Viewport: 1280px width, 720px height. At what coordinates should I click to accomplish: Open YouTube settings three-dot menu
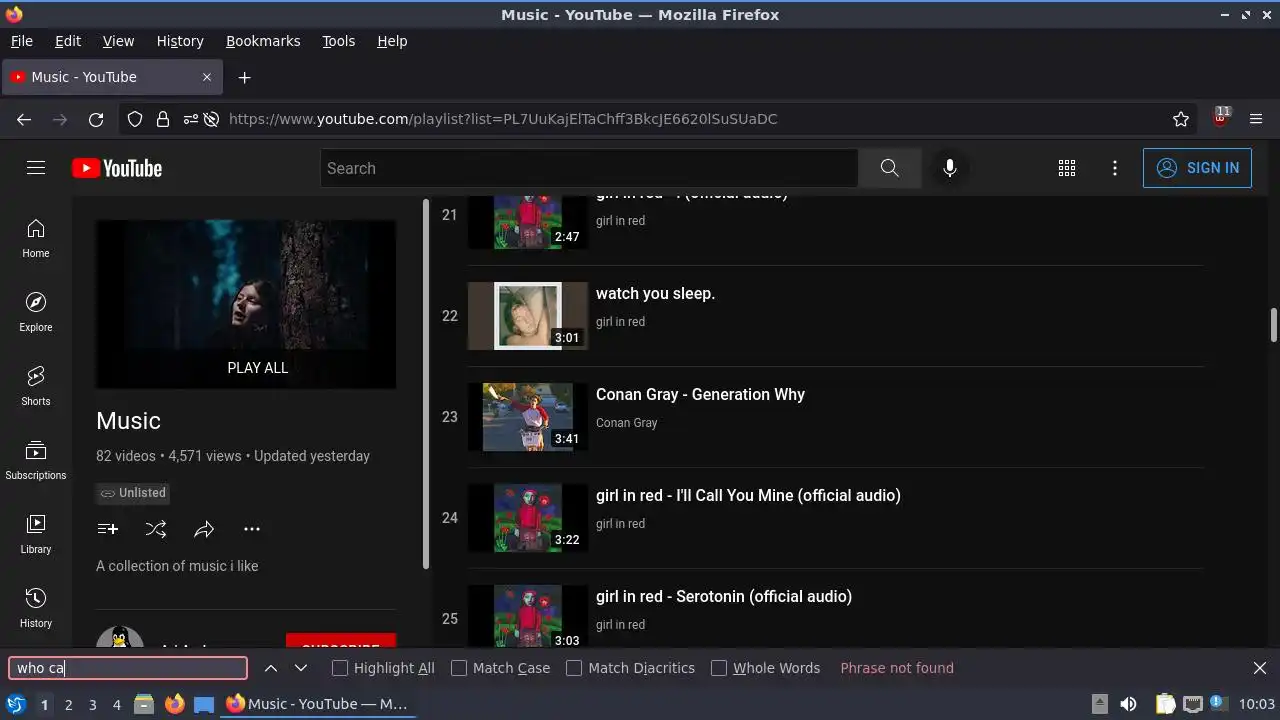click(1115, 168)
